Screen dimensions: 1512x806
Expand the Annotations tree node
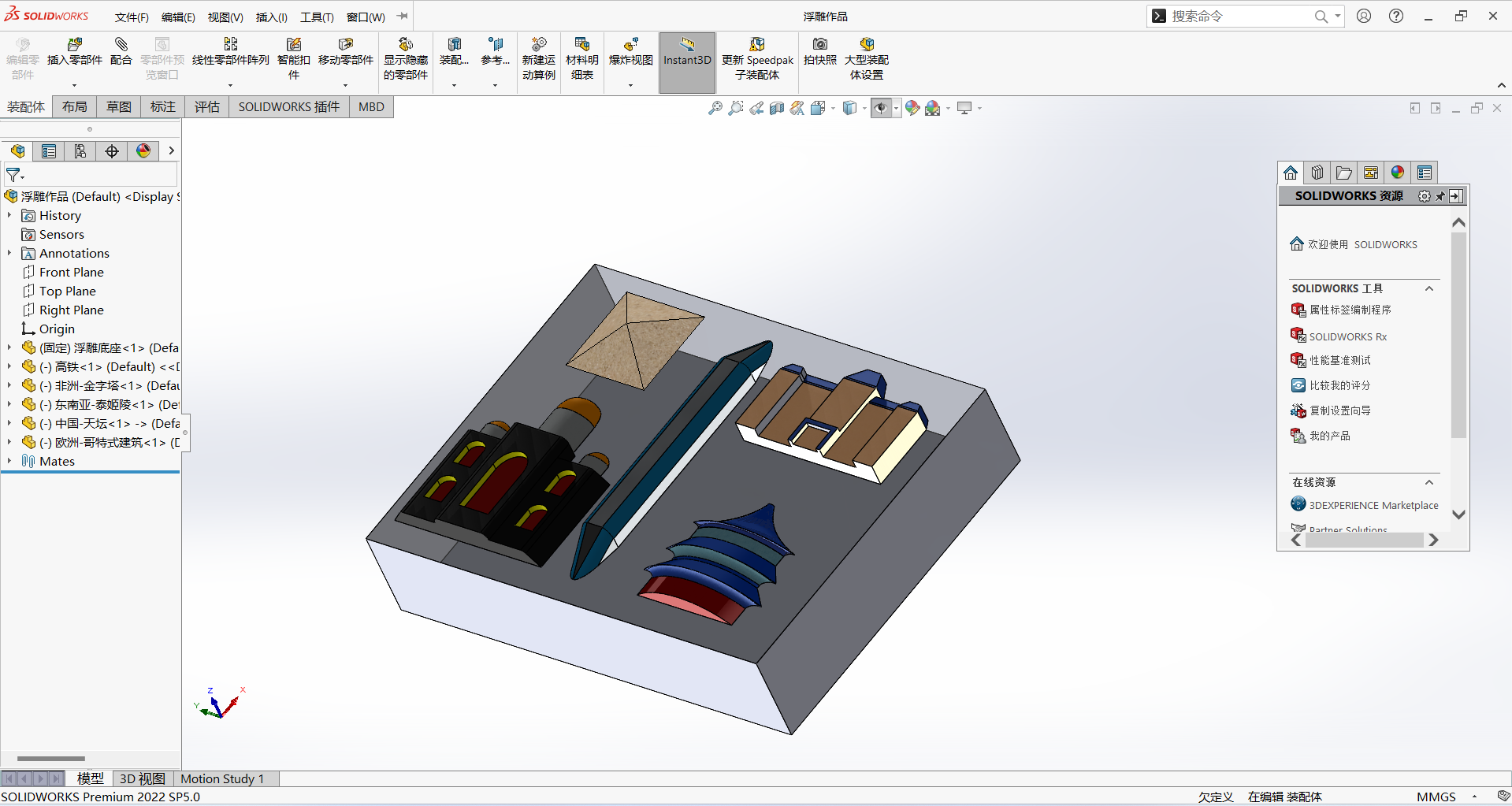(x=9, y=253)
